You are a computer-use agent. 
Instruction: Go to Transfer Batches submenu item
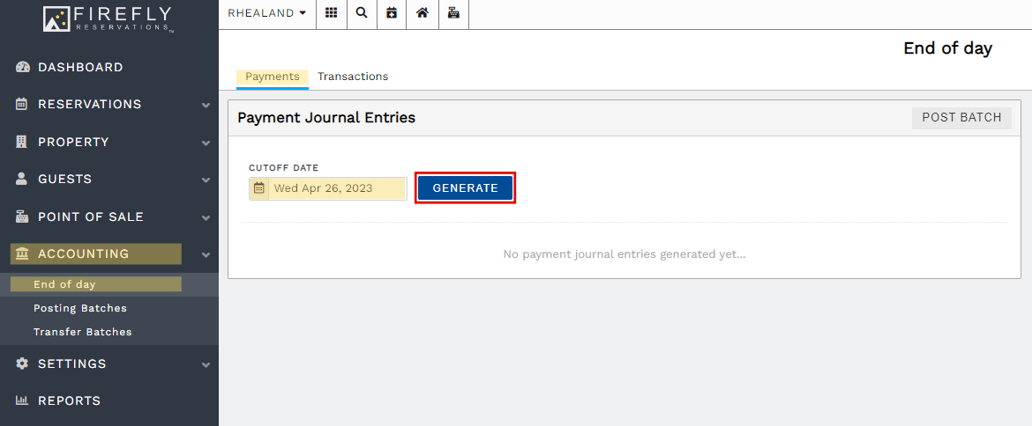82,332
